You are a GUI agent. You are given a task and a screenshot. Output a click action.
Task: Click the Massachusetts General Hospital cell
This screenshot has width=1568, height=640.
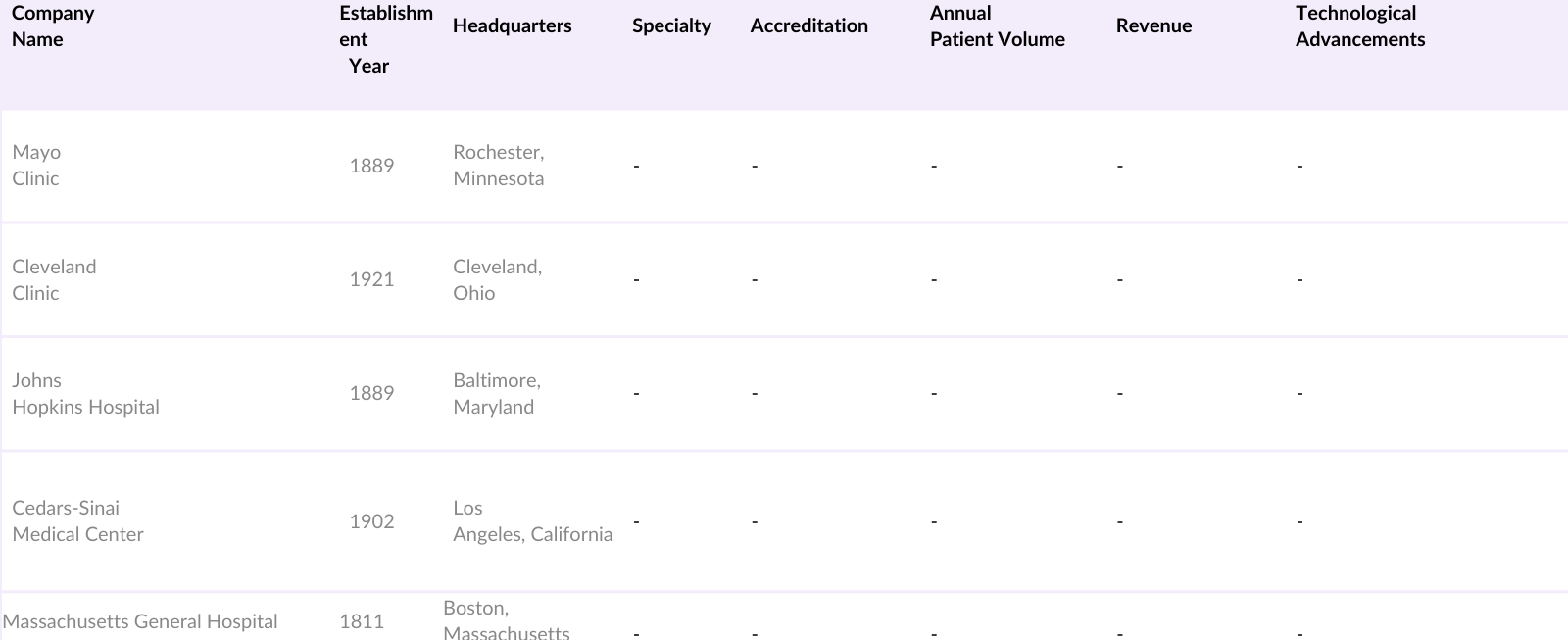point(140,621)
